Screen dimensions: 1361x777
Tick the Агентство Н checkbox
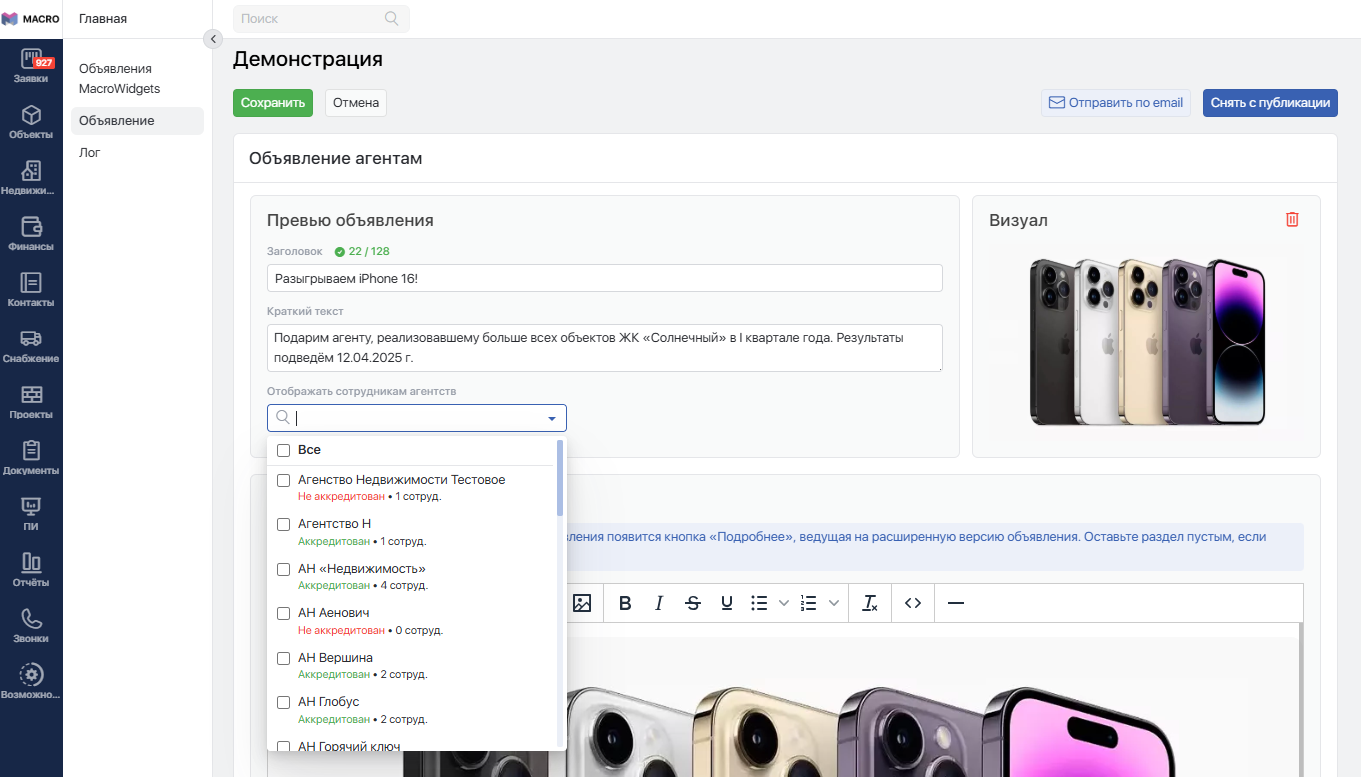pos(284,524)
